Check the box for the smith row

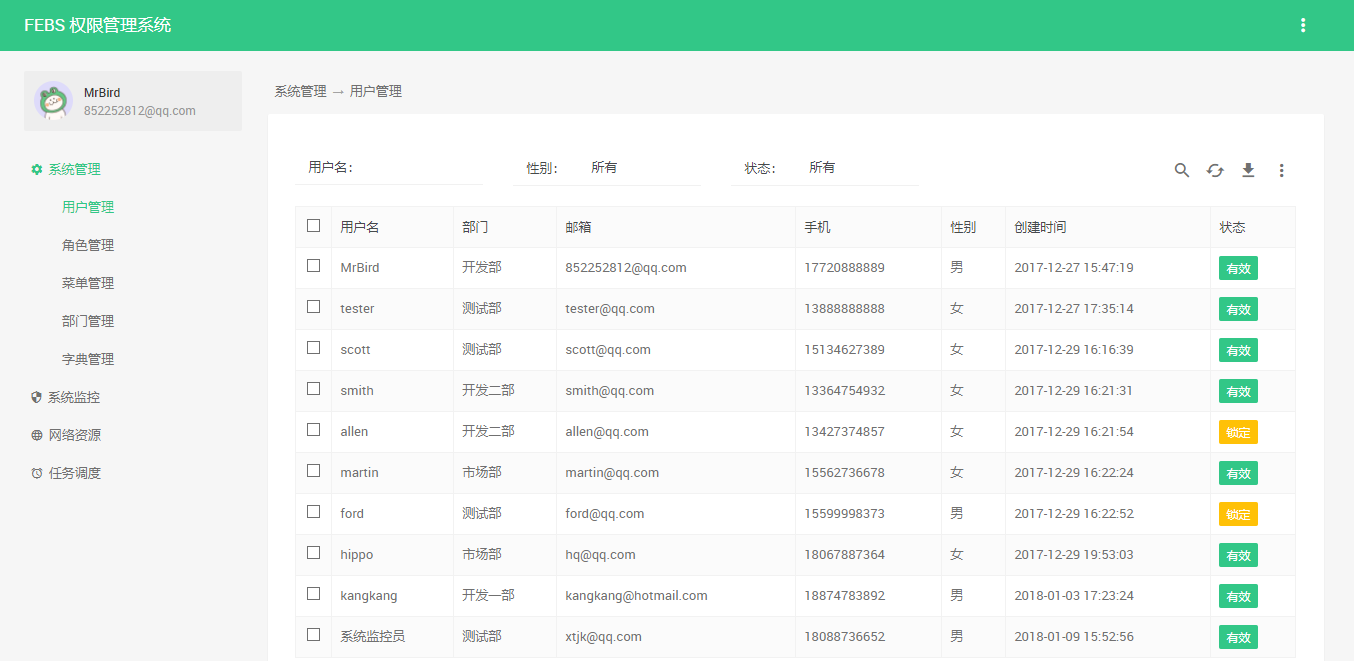pyautogui.click(x=314, y=389)
